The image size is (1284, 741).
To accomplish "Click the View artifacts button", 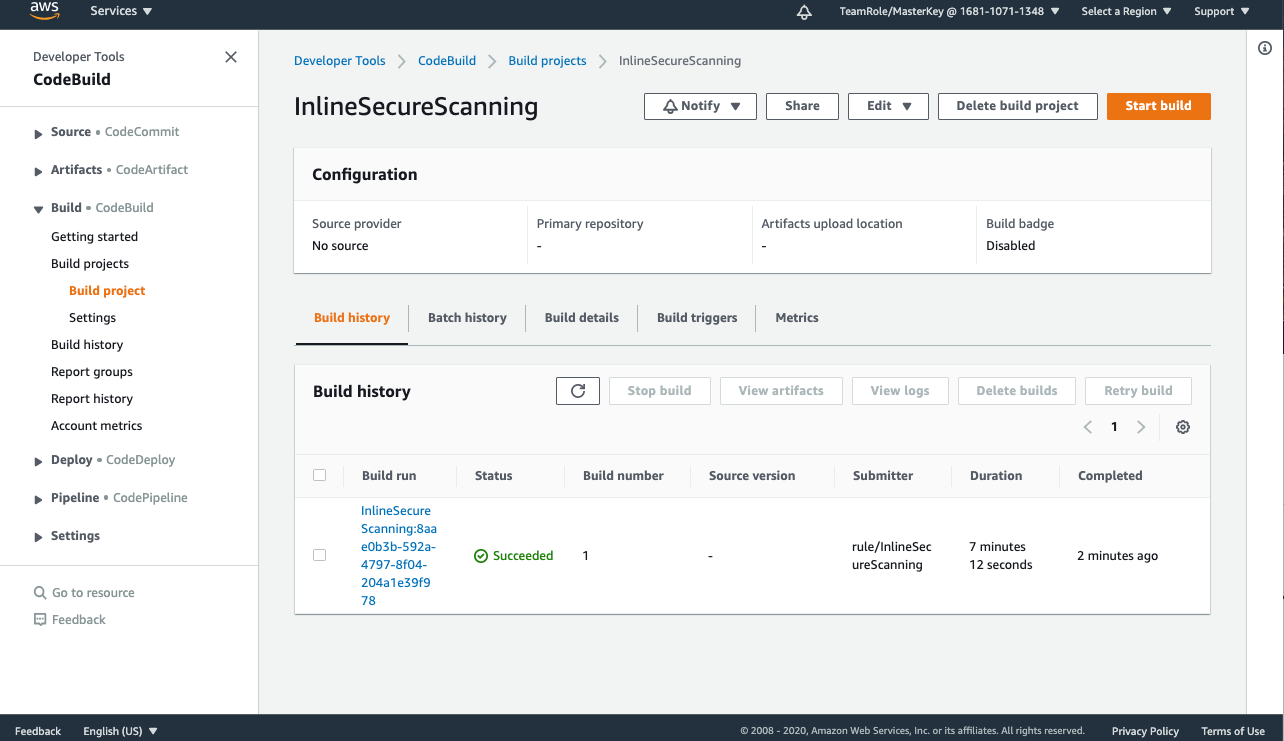I will [781, 391].
